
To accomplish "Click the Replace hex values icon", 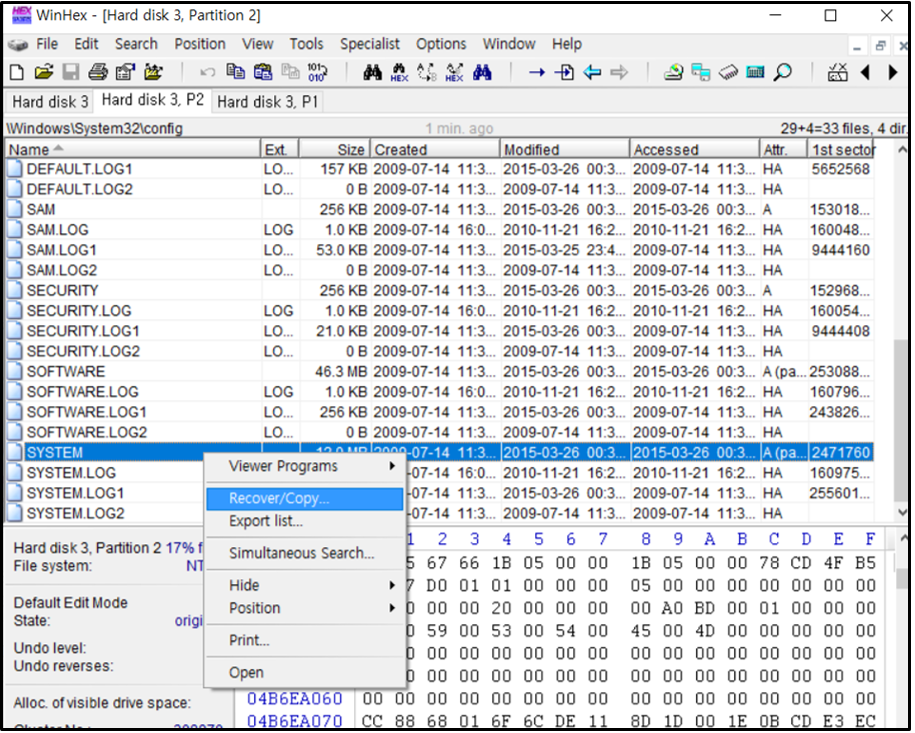I will coord(454,72).
